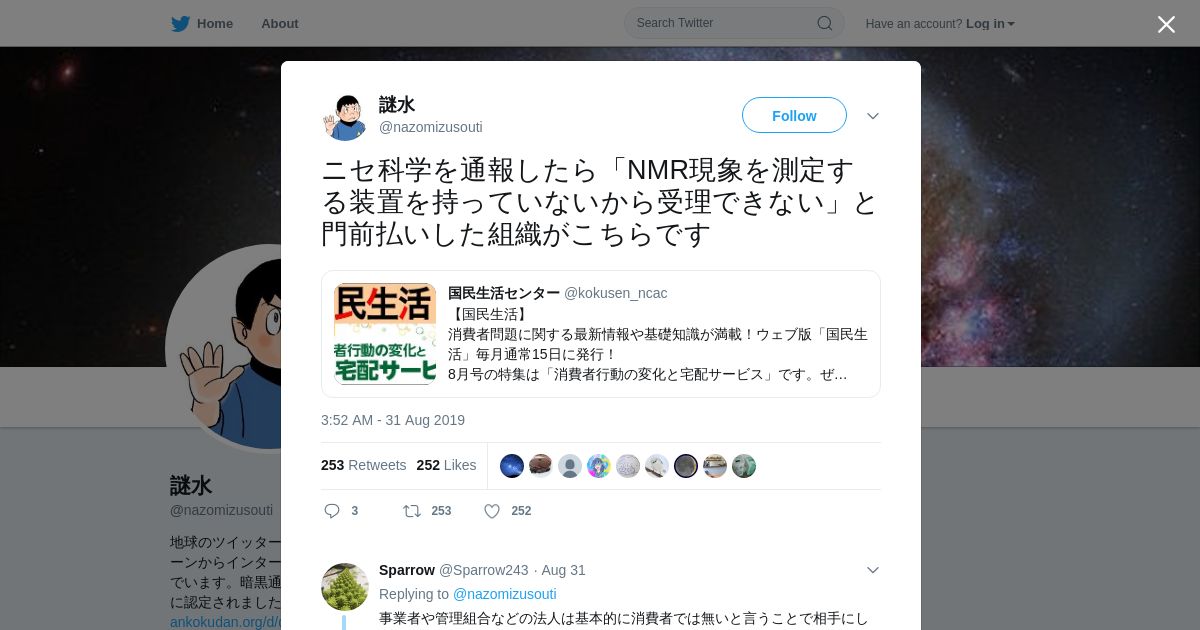View the 253 Retweets list
The image size is (1200, 630).
pos(363,465)
